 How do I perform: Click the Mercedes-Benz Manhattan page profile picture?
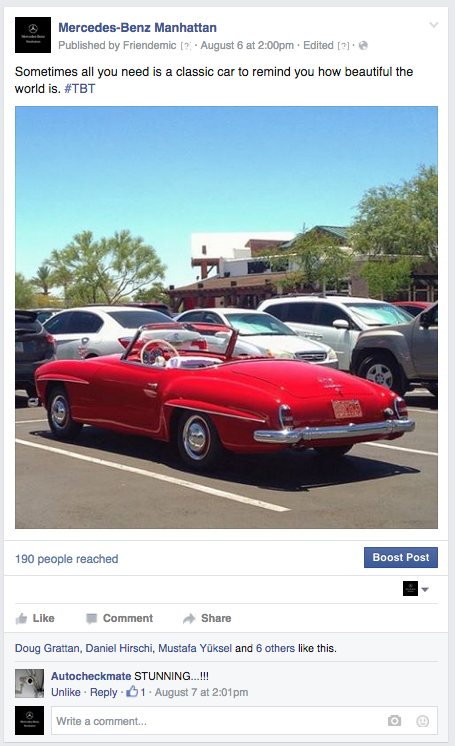pos(33,35)
